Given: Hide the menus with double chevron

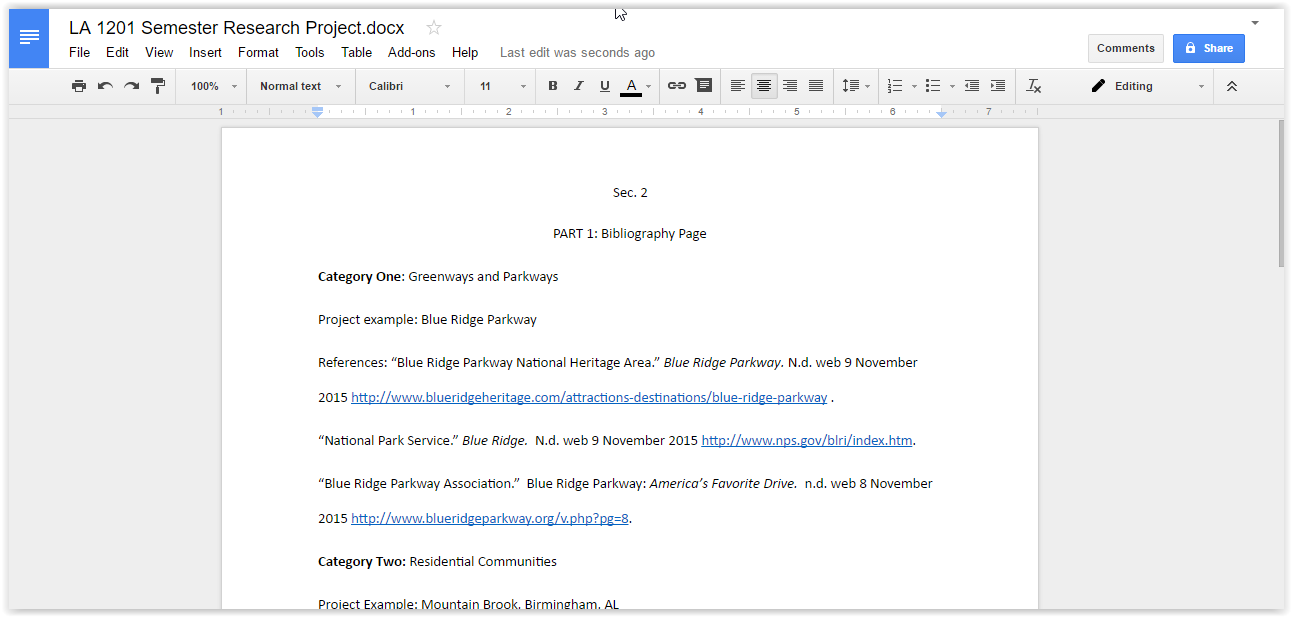Looking at the screenshot, I should [x=1232, y=86].
